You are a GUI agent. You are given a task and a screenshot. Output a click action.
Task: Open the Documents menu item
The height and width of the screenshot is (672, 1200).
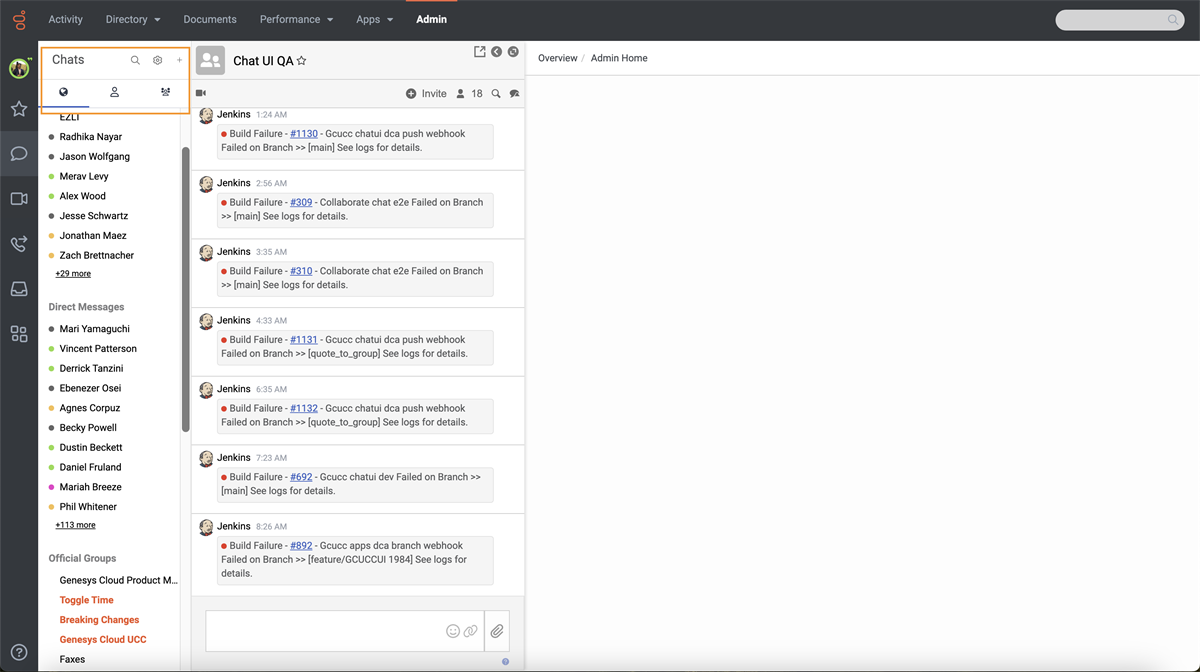tap(210, 19)
